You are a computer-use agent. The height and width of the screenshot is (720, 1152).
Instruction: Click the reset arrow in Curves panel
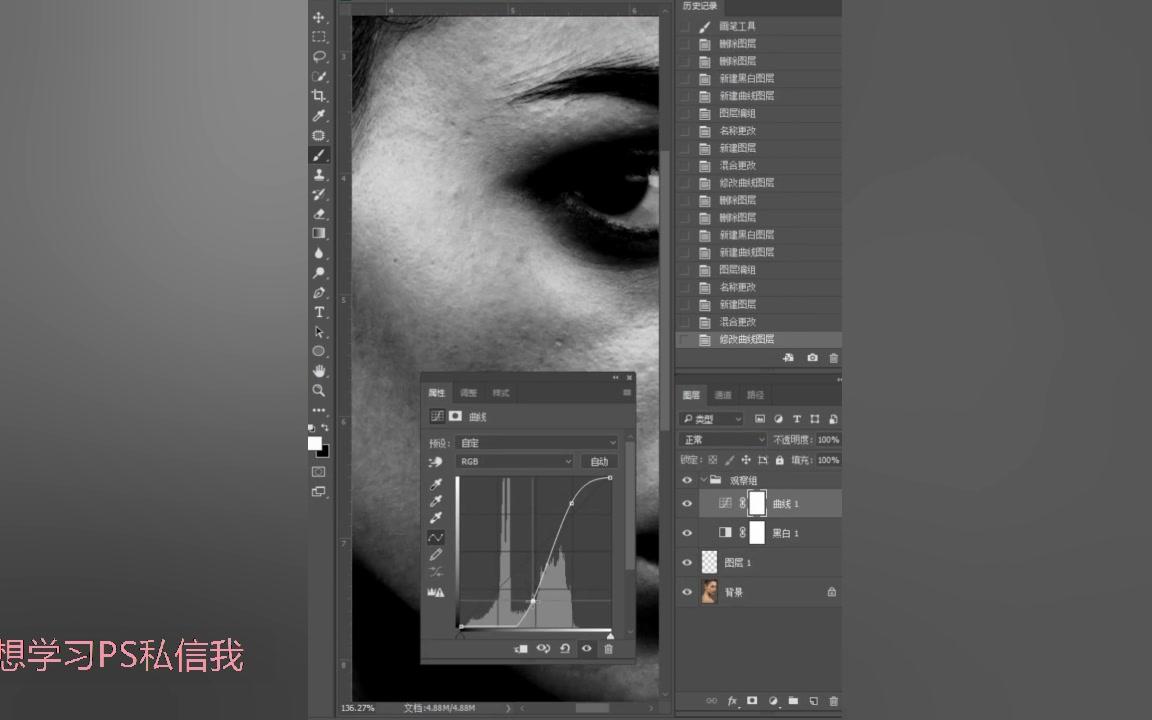pos(565,648)
